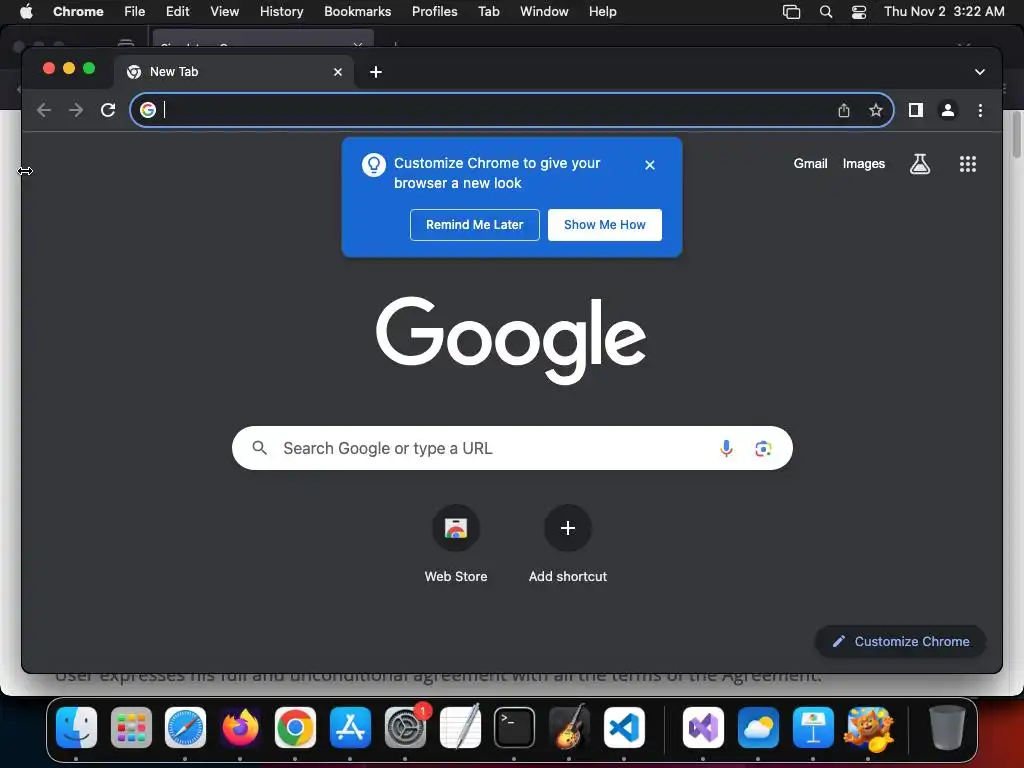The image size is (1024, 768).
Task: Open Terminal from the Dock
Action: [515, 728]
